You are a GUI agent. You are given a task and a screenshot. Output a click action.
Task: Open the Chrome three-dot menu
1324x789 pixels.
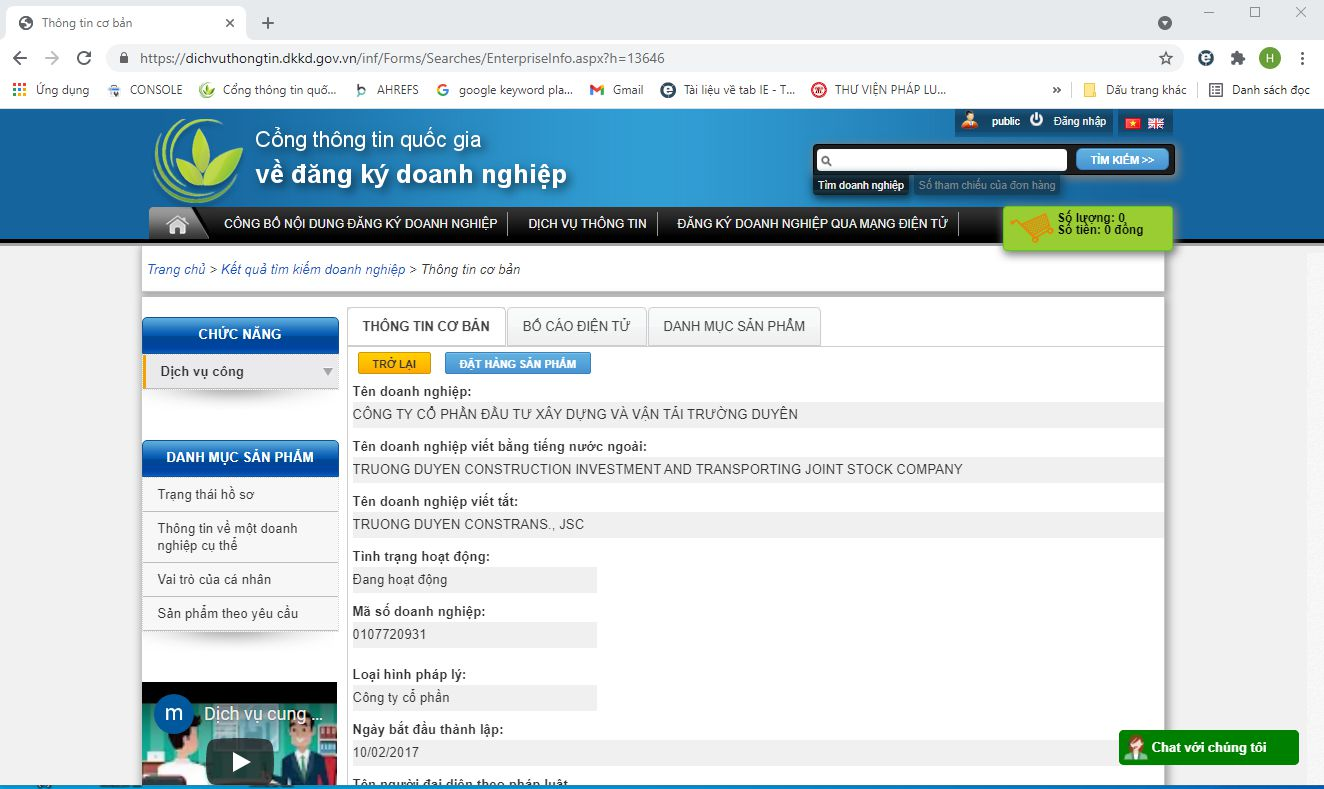click(x=1302, y=58)
